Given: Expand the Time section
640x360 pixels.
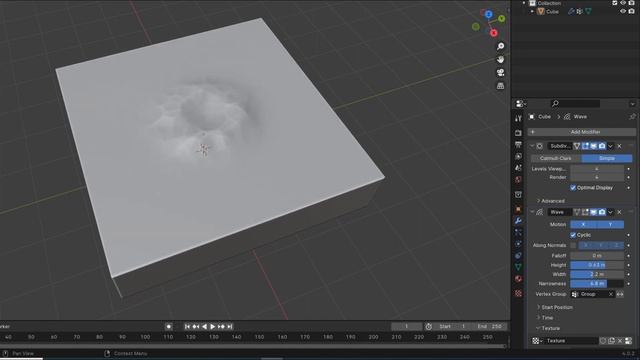Looking at the screenshot, I should (544, 318).
